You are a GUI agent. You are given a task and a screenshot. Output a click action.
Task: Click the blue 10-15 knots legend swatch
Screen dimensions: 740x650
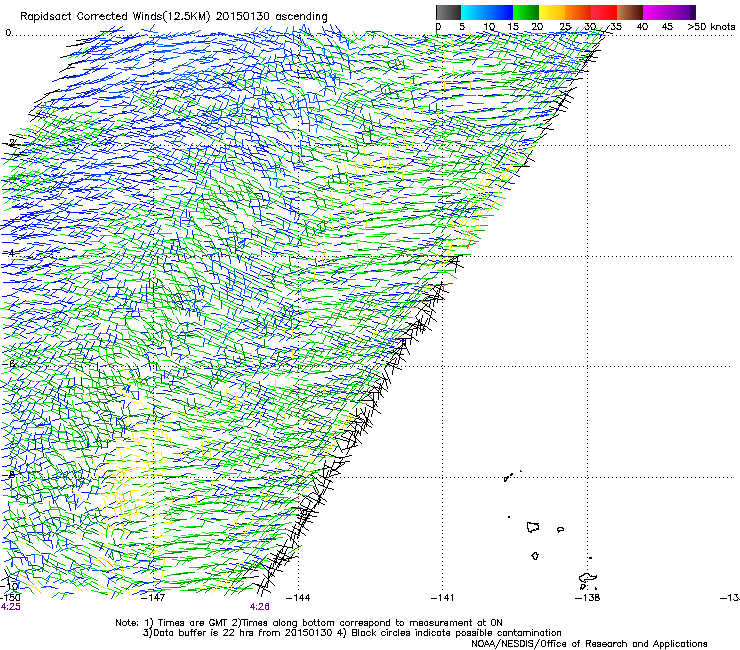(x=500, y=12)
